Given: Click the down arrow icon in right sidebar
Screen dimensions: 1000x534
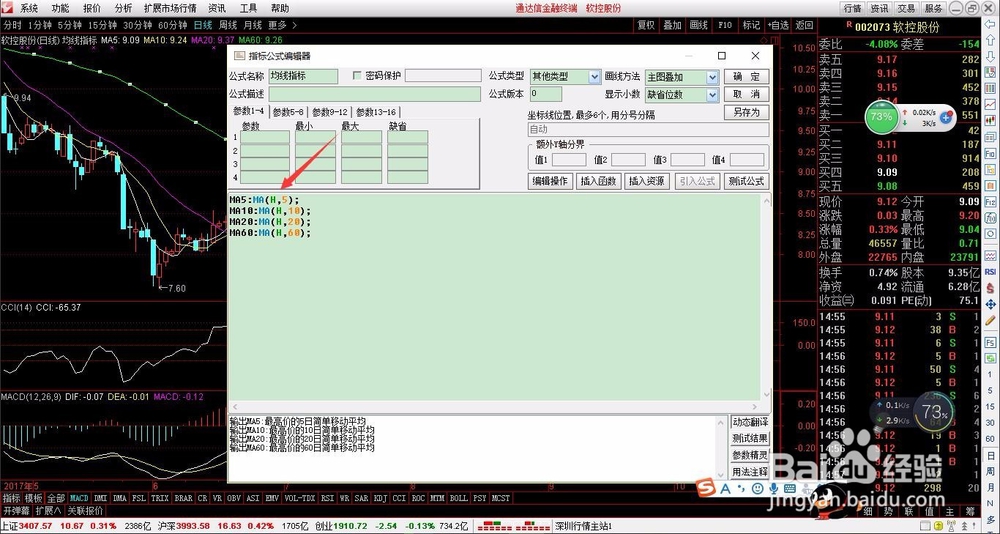Looking at the screenshot, I should 991,55.
